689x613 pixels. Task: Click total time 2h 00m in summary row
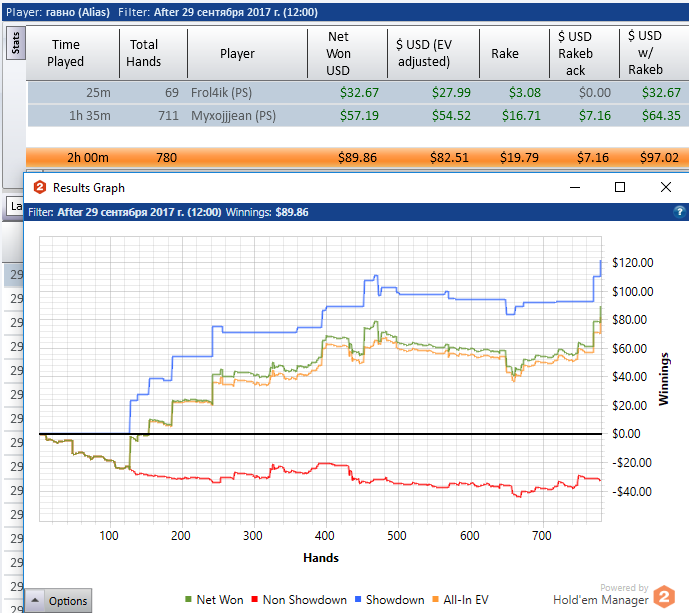87,157
